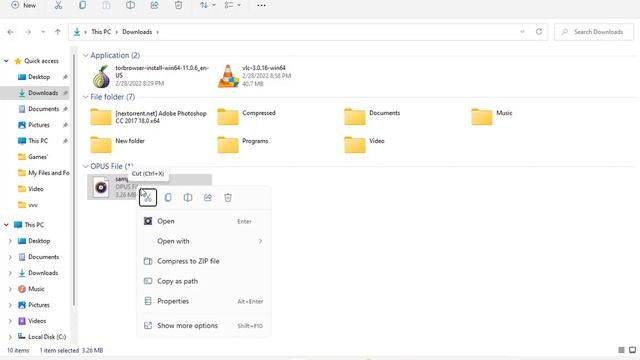Click the Rename icon in top toolbar
The image size is (640, 360).
click(x=130, y=5)
